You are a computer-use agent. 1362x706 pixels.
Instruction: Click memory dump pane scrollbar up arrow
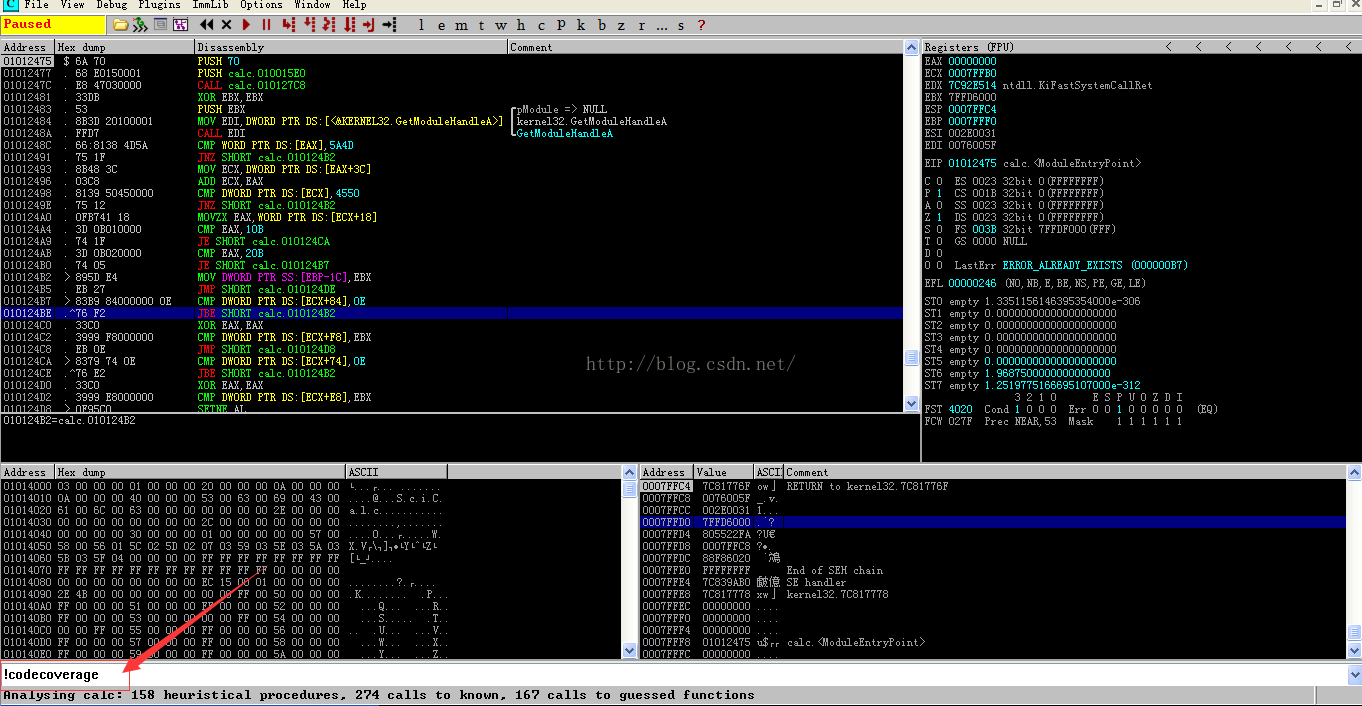click(x=629, y=473)
